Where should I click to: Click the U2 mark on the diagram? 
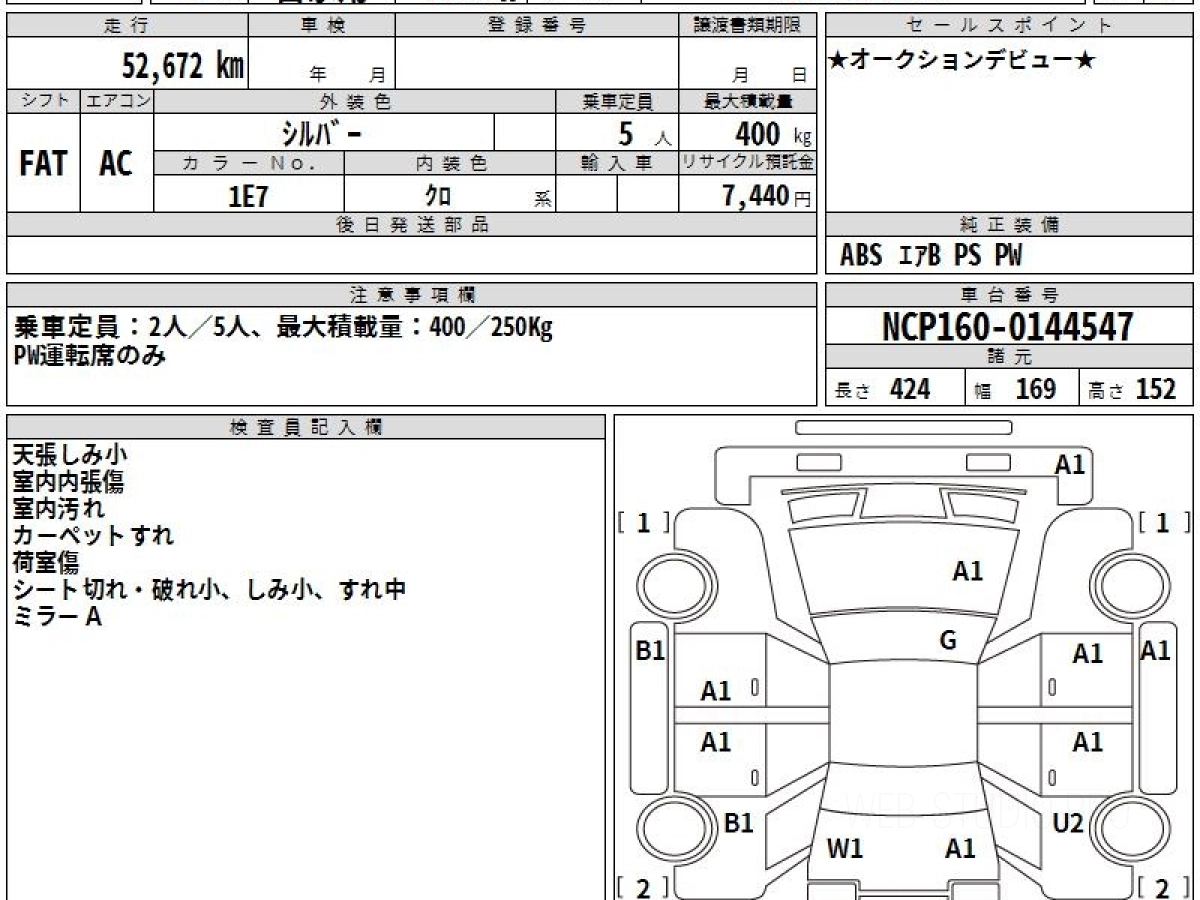pyautogui.click(x=1068, y=823)
